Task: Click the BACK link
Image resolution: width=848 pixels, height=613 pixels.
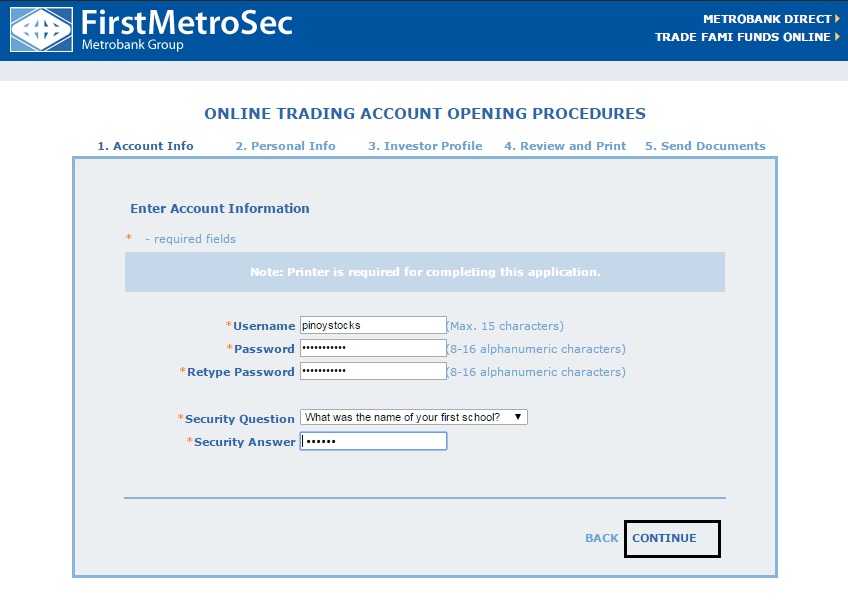Action: coord(603,538)
